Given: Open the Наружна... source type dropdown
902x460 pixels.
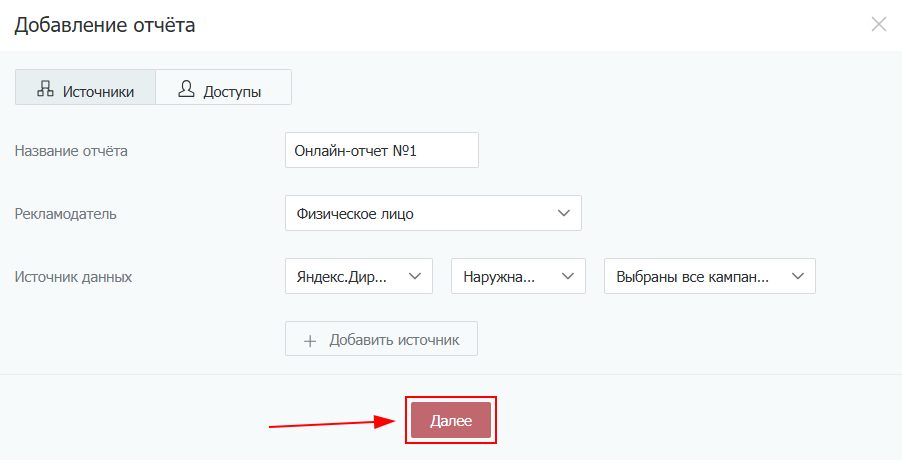Looking at the screenshot, I should click(x=517, y=276).
